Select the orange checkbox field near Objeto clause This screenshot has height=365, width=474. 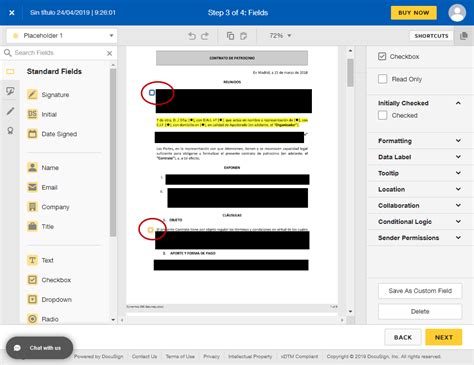click(x=150, y=230)
